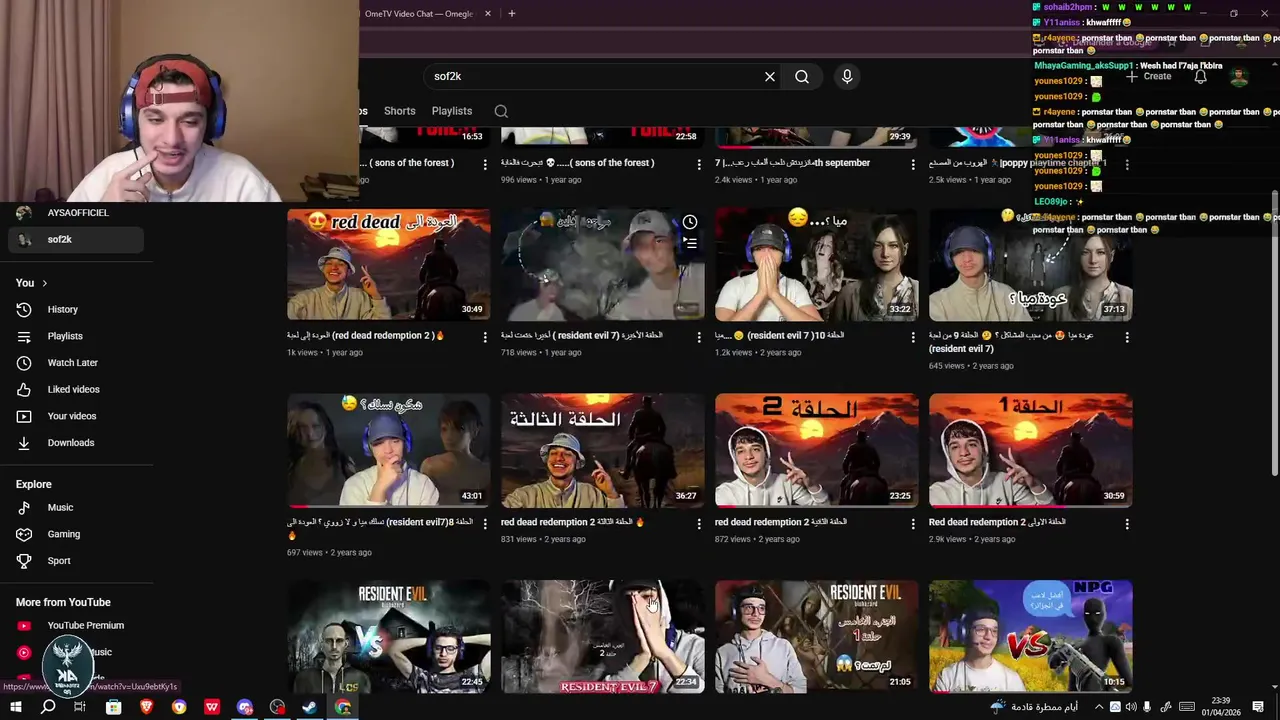Open red dead redemption 2 الحلقة الثالثة title

click(573, 522)
